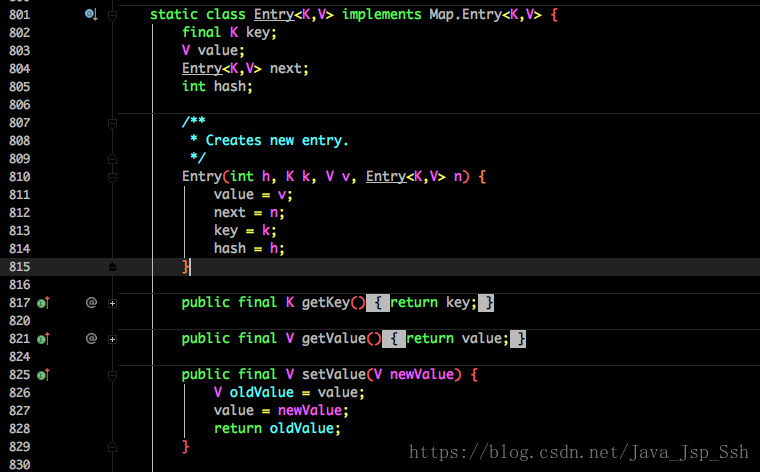Click the 'newValue' parameter on line 825
This screenshot has height=472, width=760.
422,374
